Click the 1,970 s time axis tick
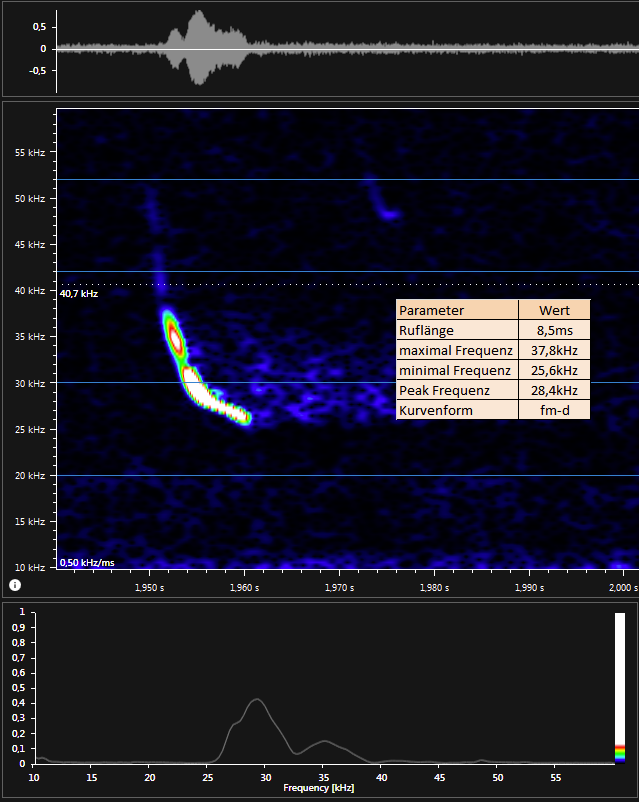 (x=339, y=587)
